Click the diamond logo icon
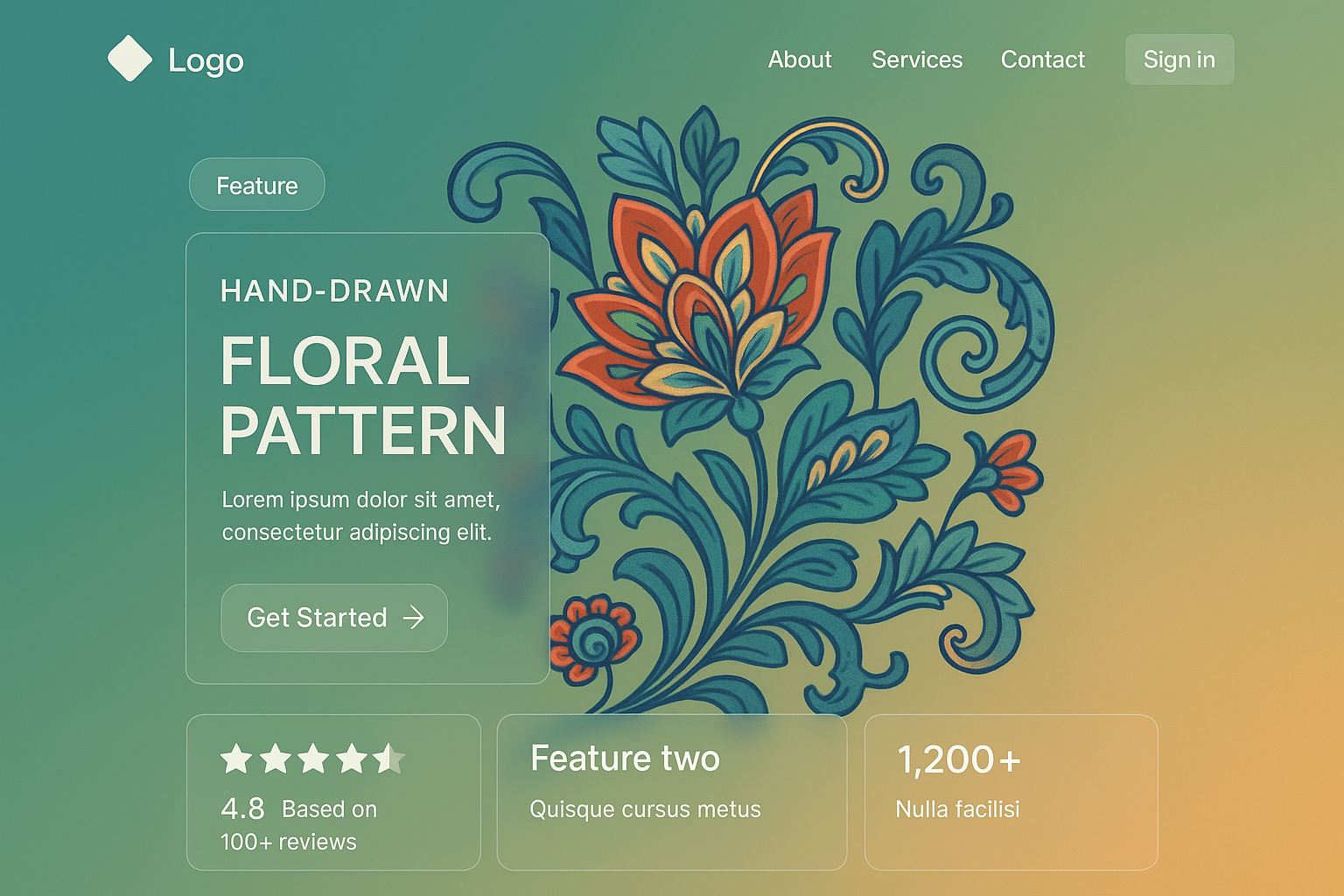The height and width of the screenshot is (896, 1344). pos(129,59)
